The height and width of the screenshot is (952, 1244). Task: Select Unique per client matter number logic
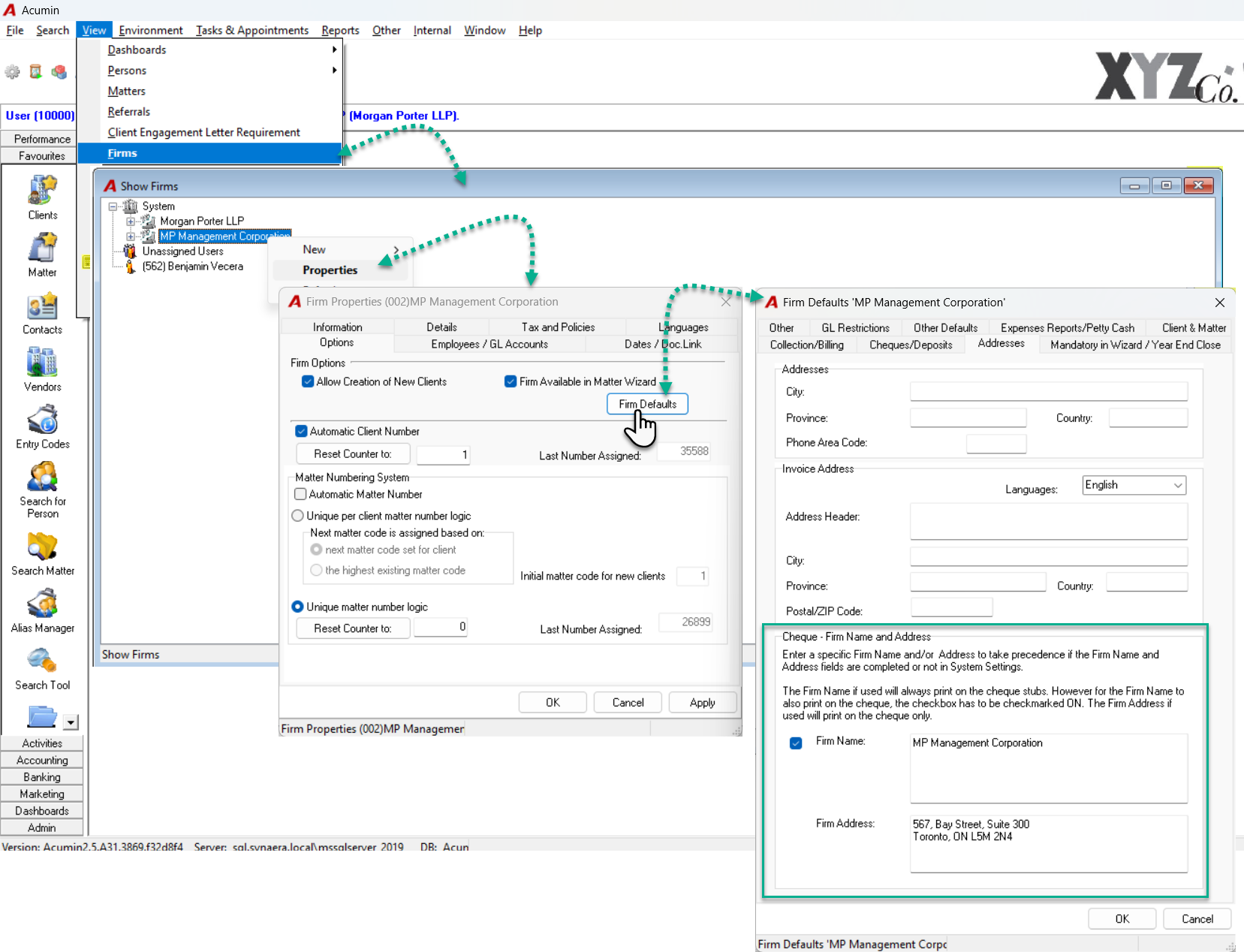click(x=297, y=516)
